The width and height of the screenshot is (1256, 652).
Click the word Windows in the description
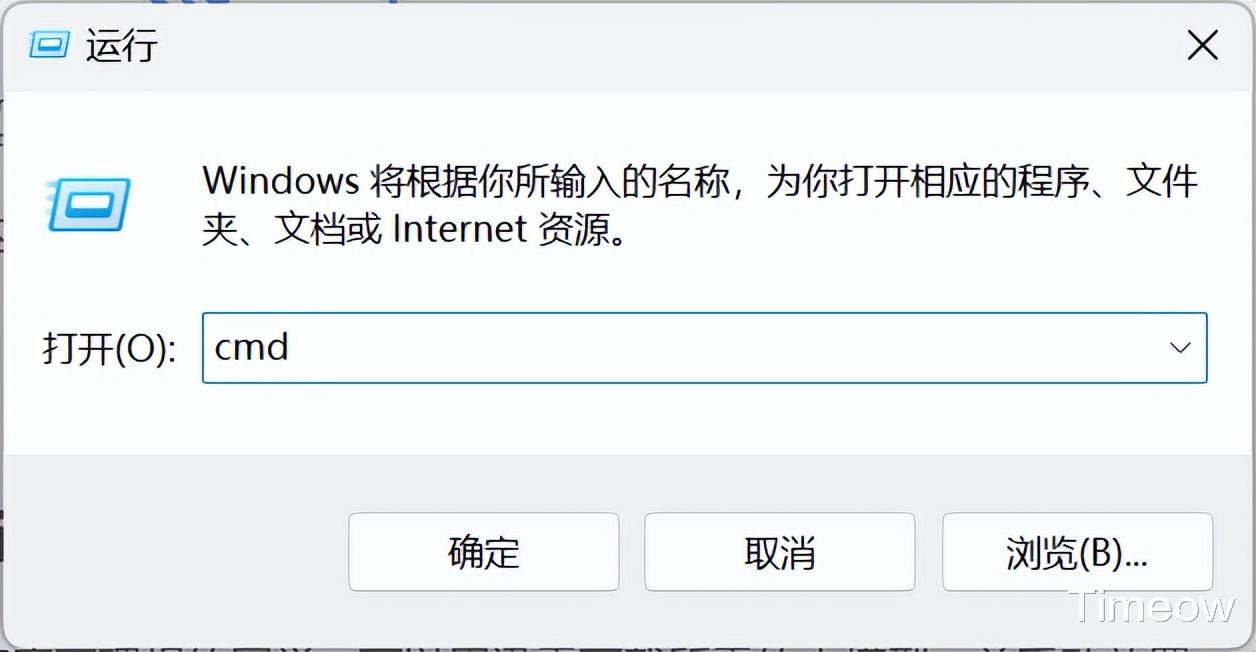pos(281,181)
